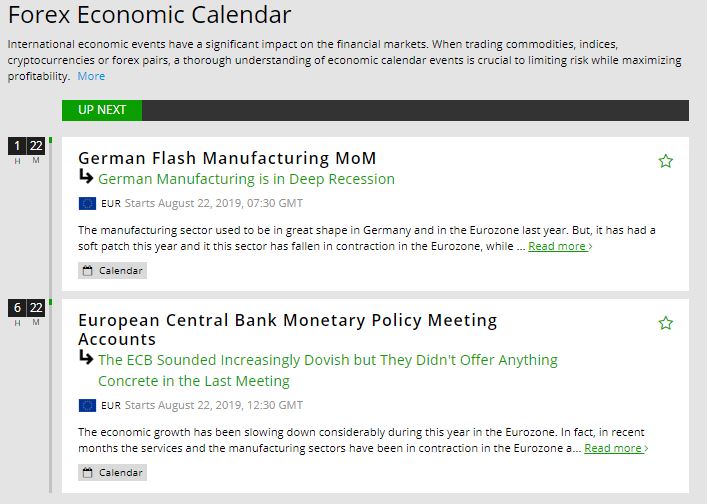Open German Flash Manufacturing MoM event title

[x=227, y=158]
